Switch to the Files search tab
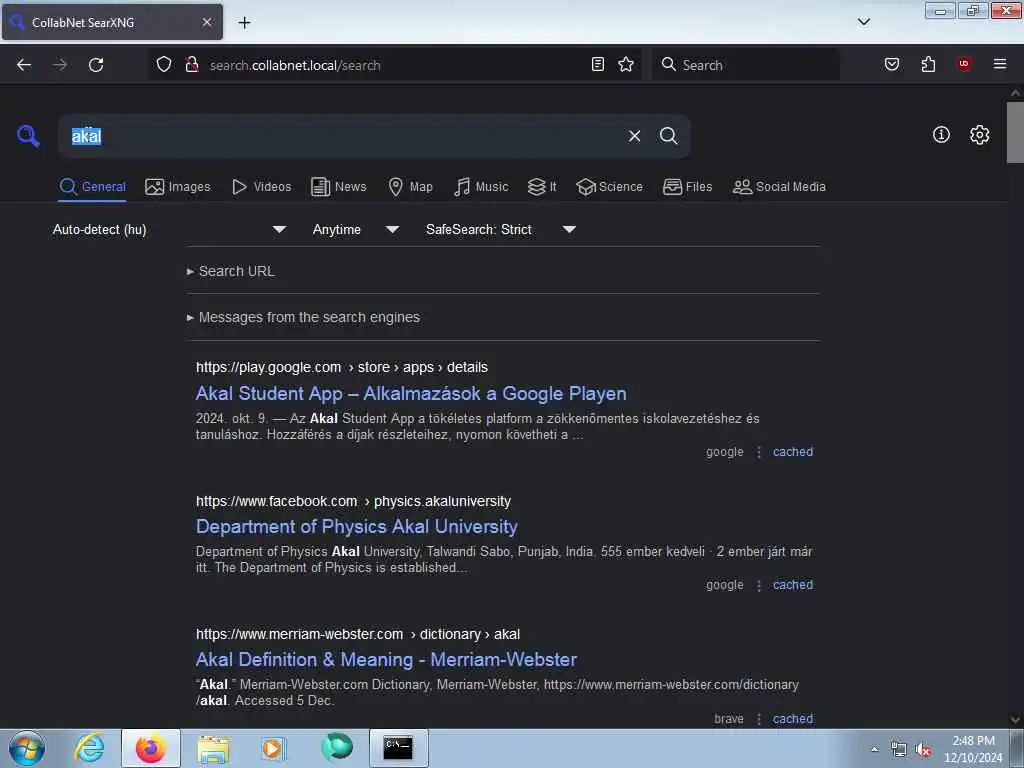Screen dimensions: 1024x768 click(687, 187)
